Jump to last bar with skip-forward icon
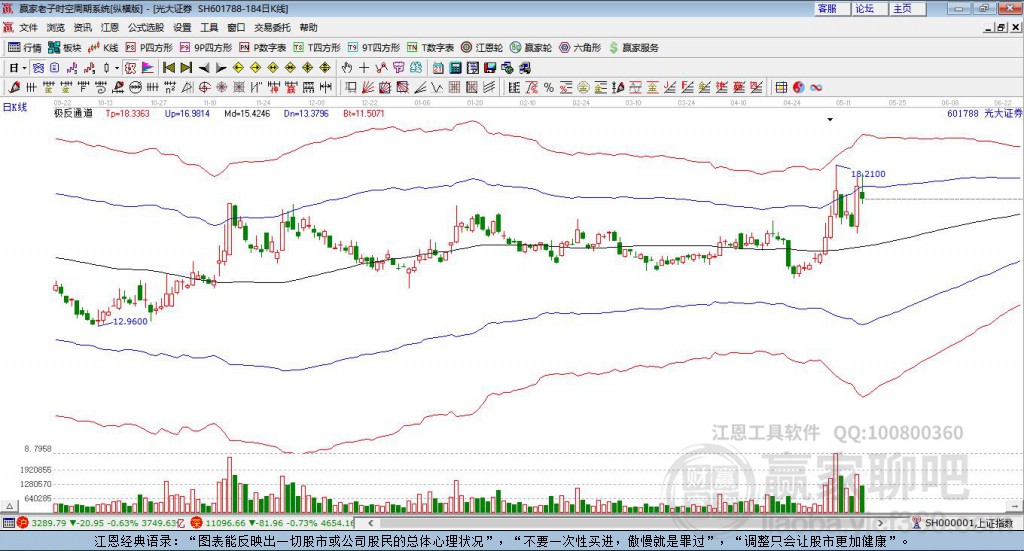Viewport: 1024px width, 551px height. coord(186,67)
